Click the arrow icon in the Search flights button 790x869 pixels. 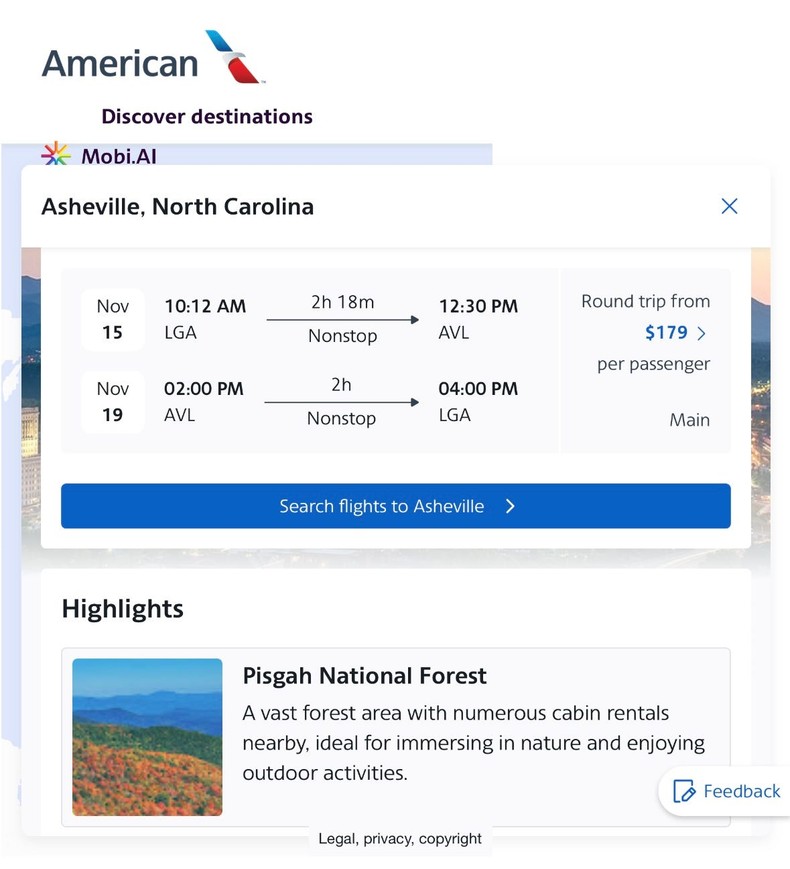(x=510, y=506)
